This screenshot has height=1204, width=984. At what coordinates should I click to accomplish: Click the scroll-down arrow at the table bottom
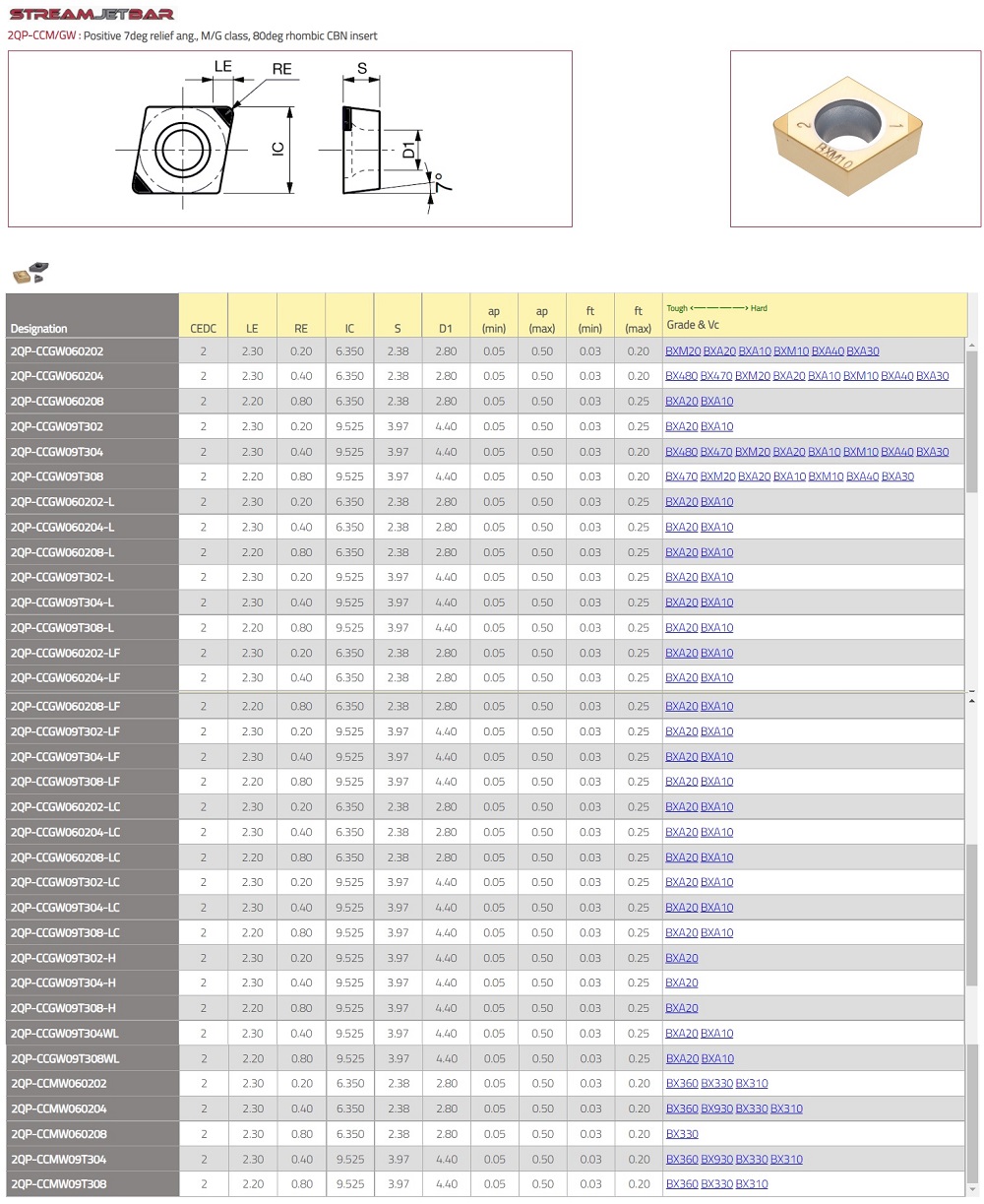(x=972, y=1190)
